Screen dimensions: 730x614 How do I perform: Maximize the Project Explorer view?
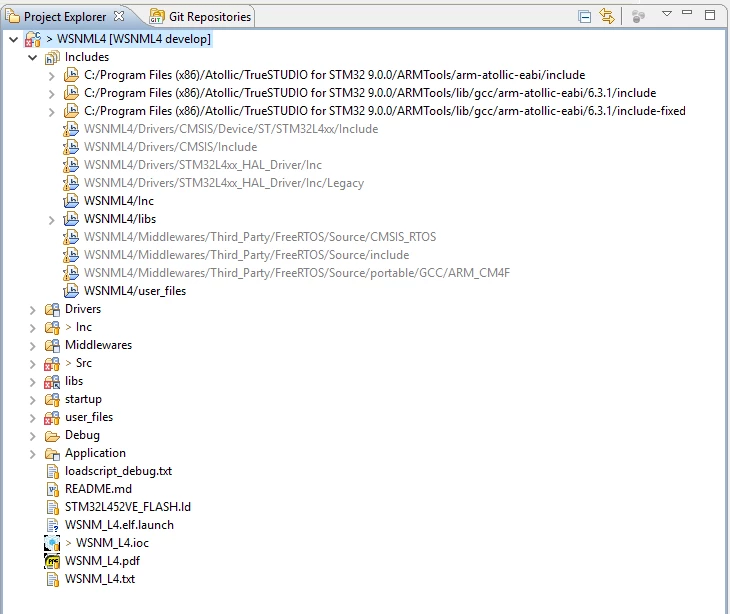pos(710,15)
